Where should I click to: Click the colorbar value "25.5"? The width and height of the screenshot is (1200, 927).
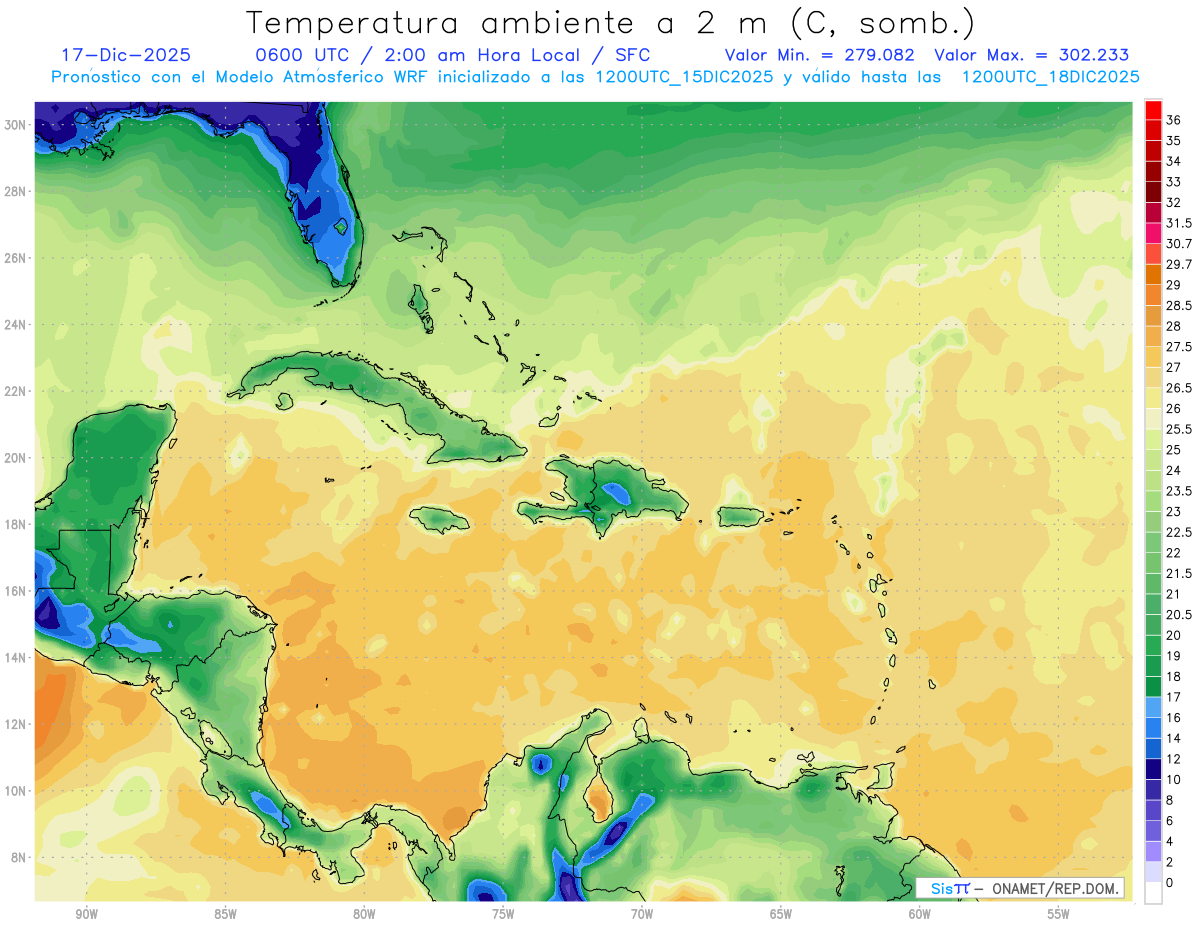click(1179, 429)
